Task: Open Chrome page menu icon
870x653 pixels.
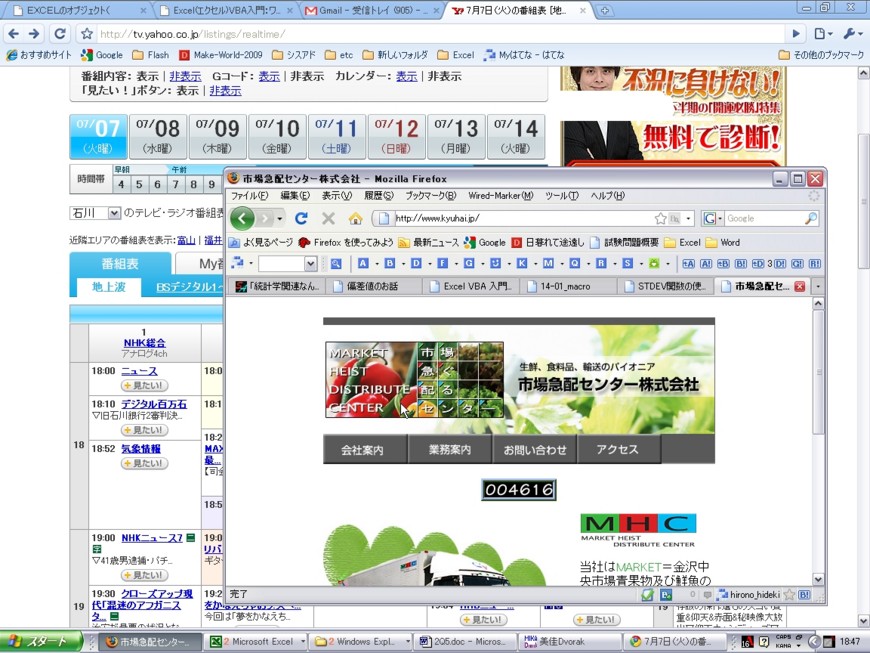Action: [x=823, y=34]
